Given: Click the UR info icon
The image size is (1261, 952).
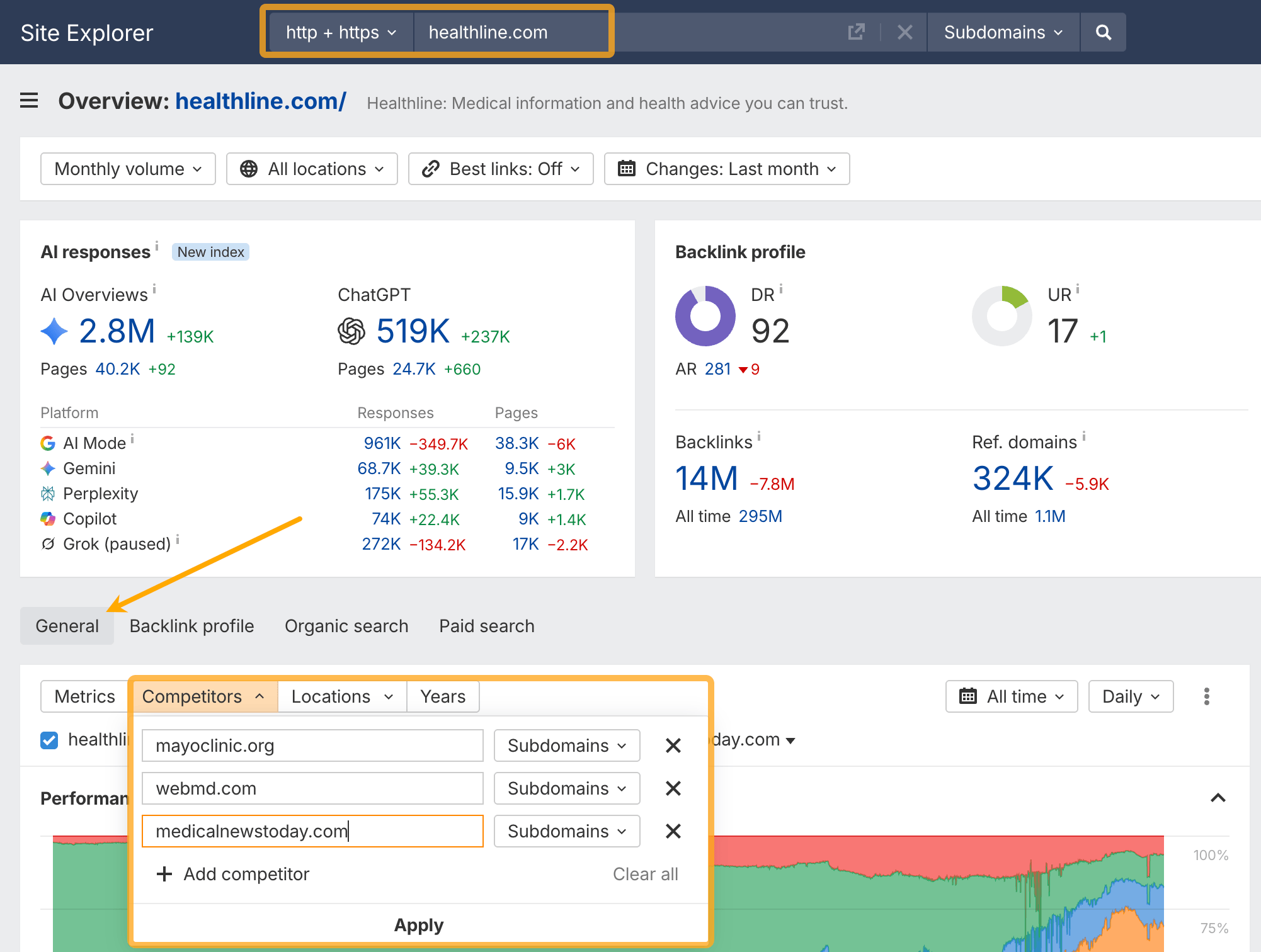Looking at the screenshot, I should pos(1078,289).
